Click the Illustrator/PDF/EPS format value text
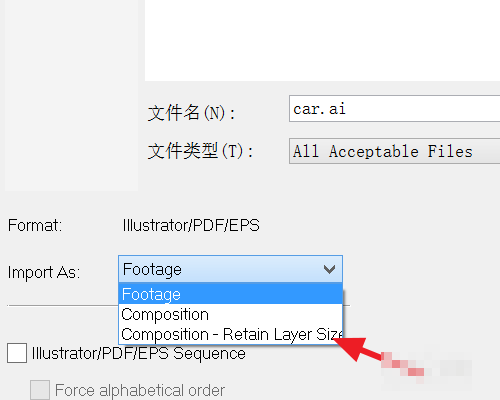This screenshot has width=500, height=400. (191, 225)
